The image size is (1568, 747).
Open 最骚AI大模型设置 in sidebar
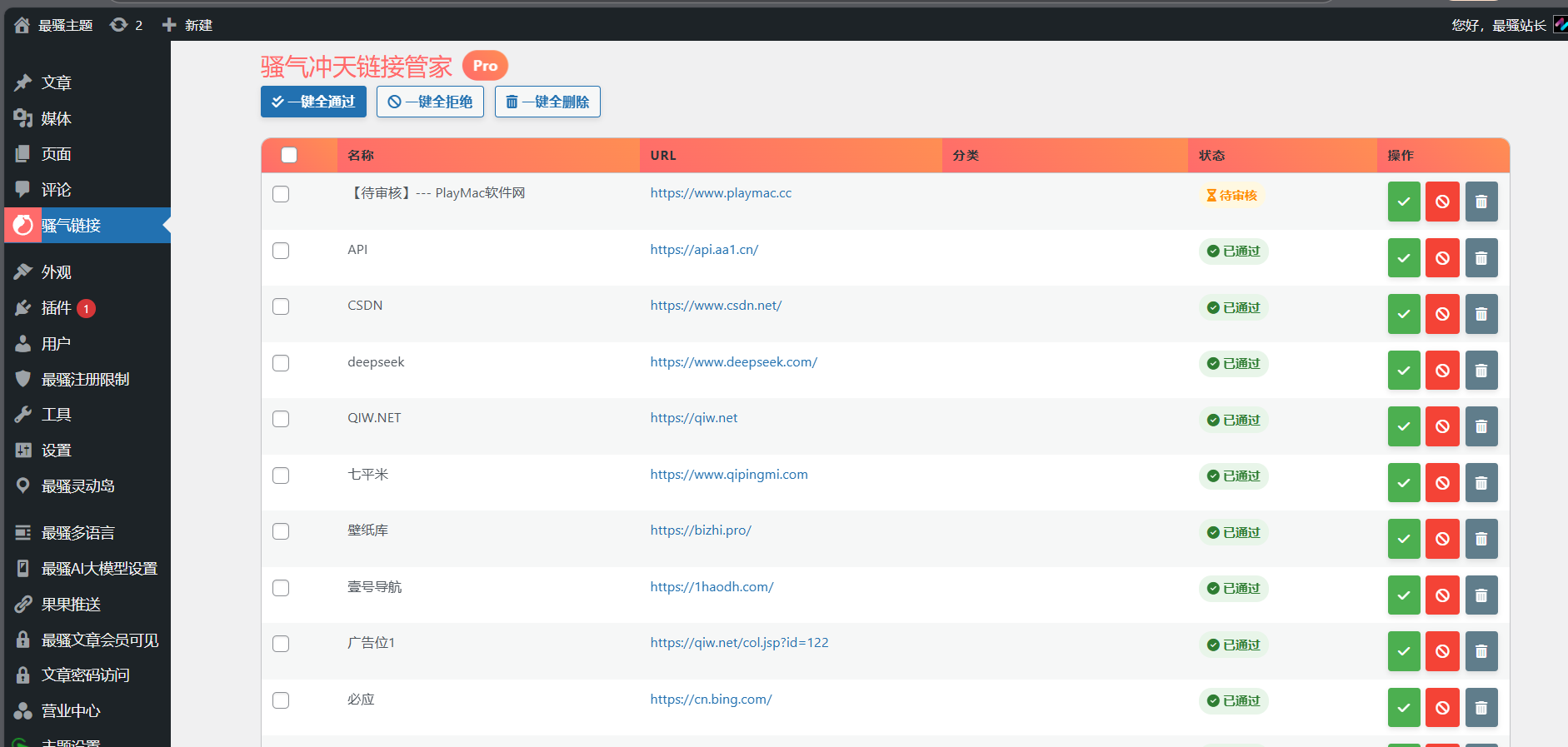87,569
